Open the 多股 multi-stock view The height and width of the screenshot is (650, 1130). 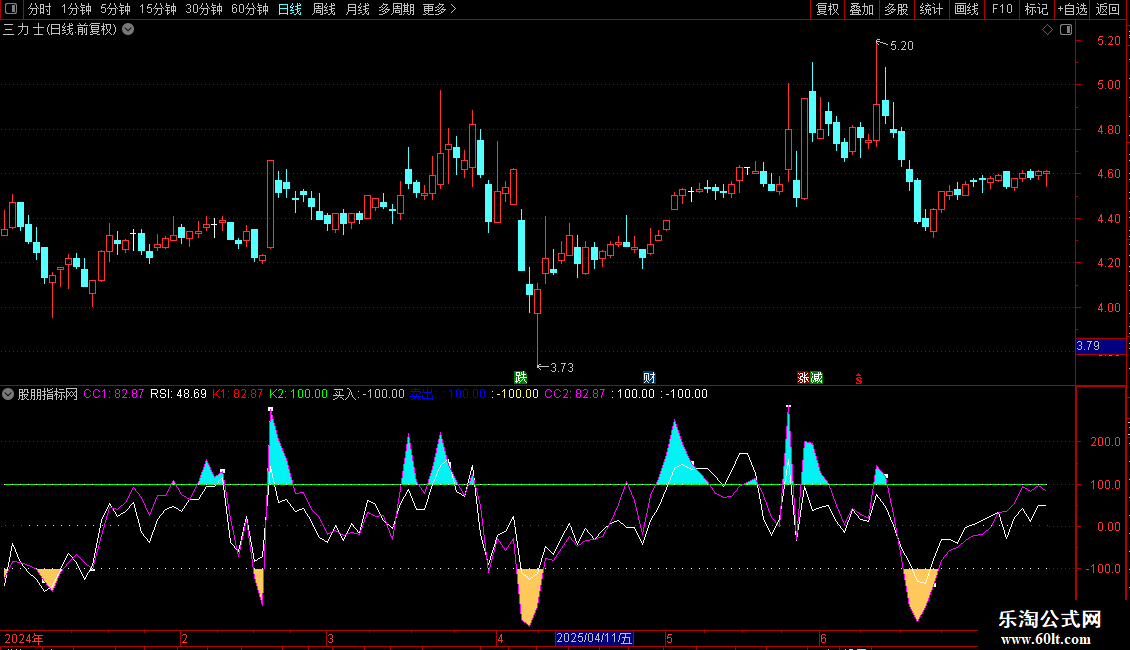(897, 9)
